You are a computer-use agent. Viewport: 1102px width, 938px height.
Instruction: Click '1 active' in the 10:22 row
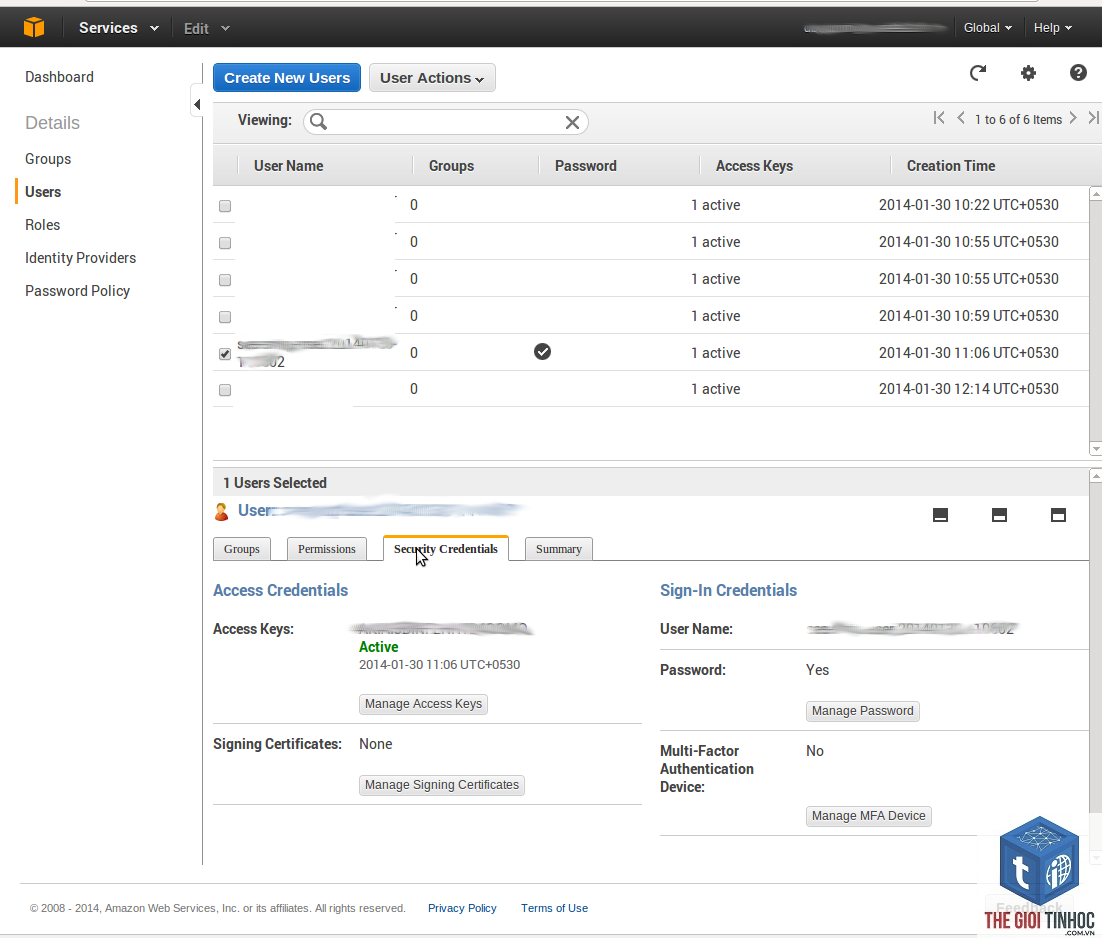click(x=715, y=204)
